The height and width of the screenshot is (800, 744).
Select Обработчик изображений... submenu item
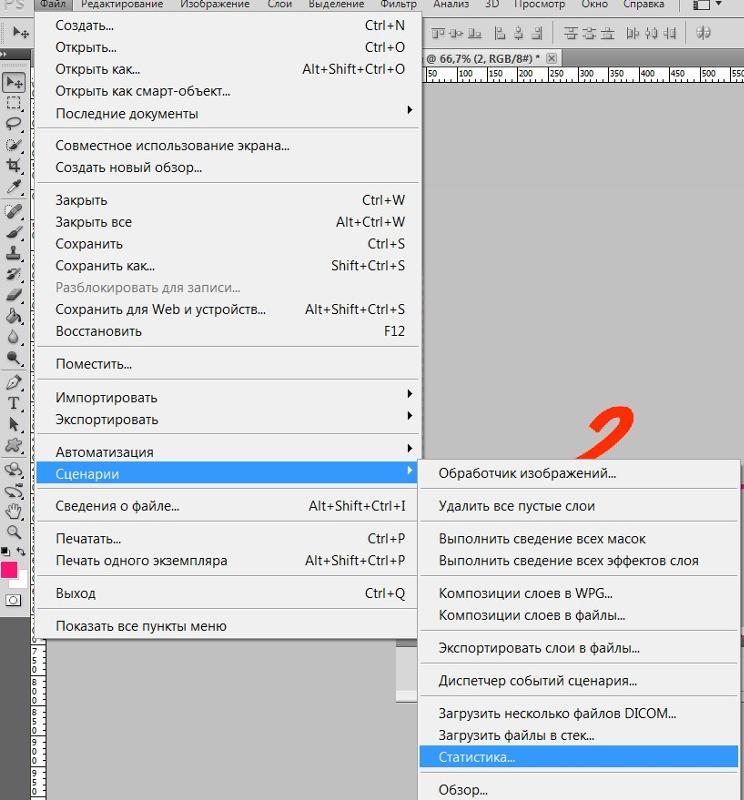click(579, 473)
